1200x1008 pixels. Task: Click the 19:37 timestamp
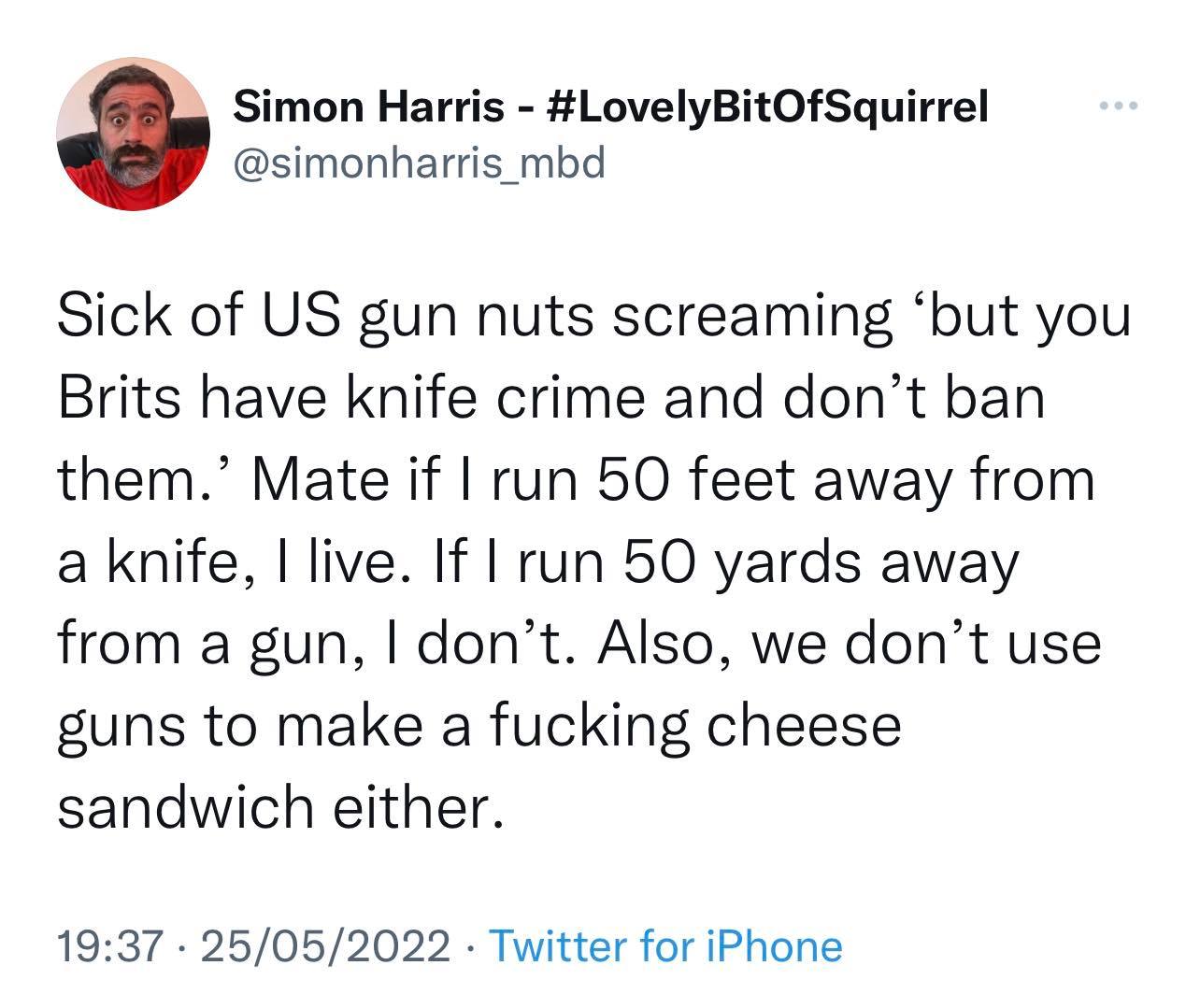[x=110, y=946]
